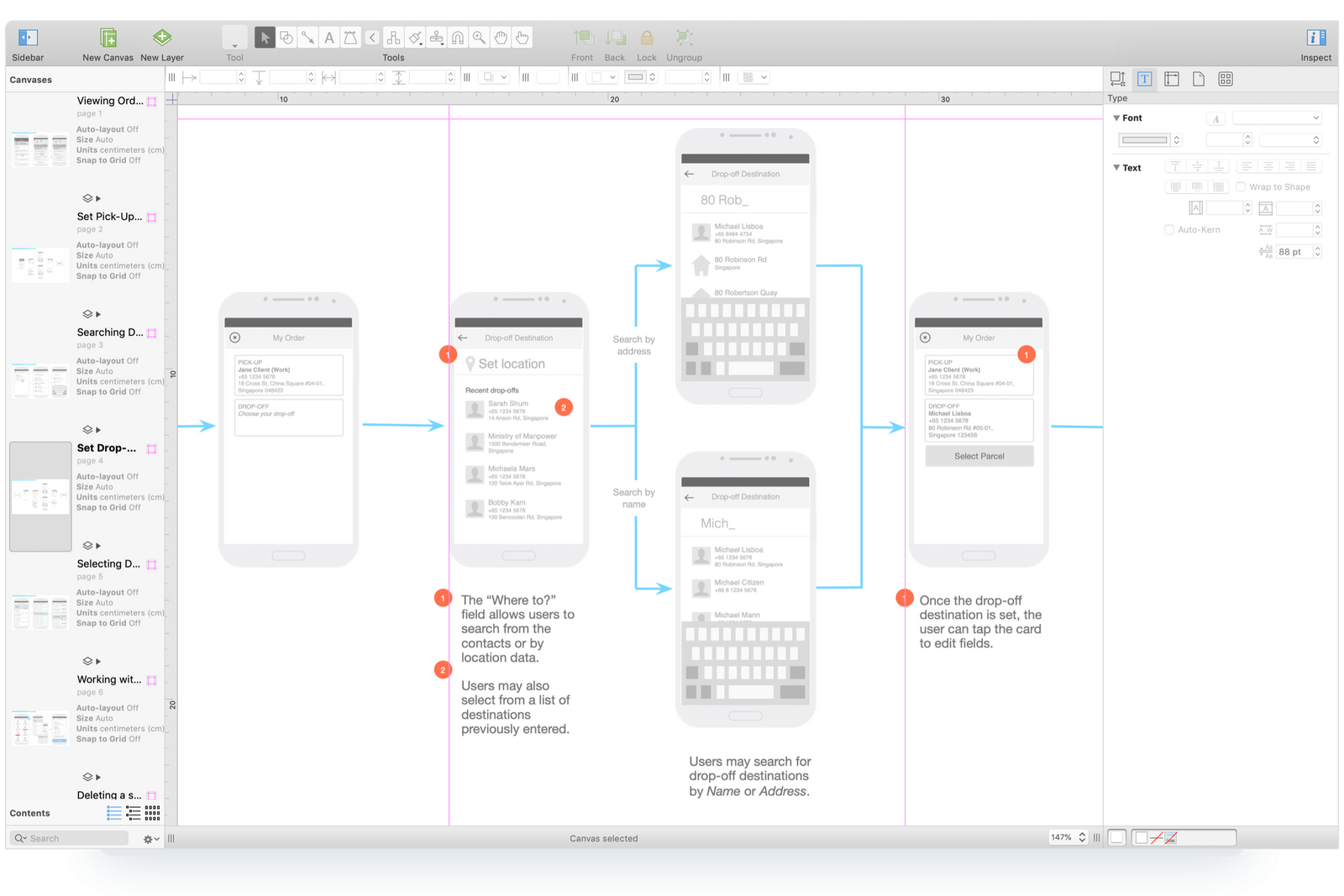Select the Searching D canvas thumbnail
This screenshot has width=1344, height=896.
[x=39, y=380]
